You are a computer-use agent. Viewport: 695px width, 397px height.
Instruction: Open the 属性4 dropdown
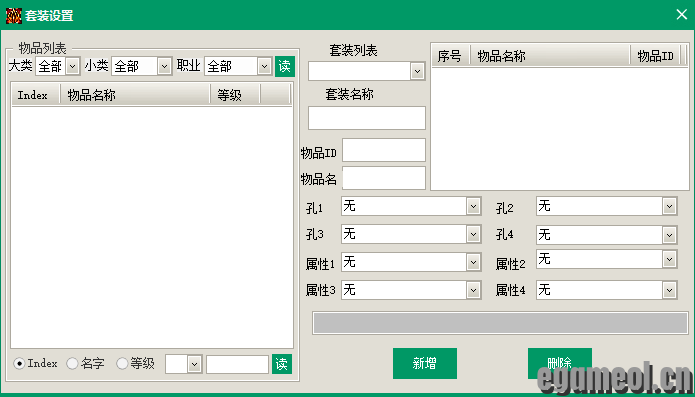click(x=669, y=291)
